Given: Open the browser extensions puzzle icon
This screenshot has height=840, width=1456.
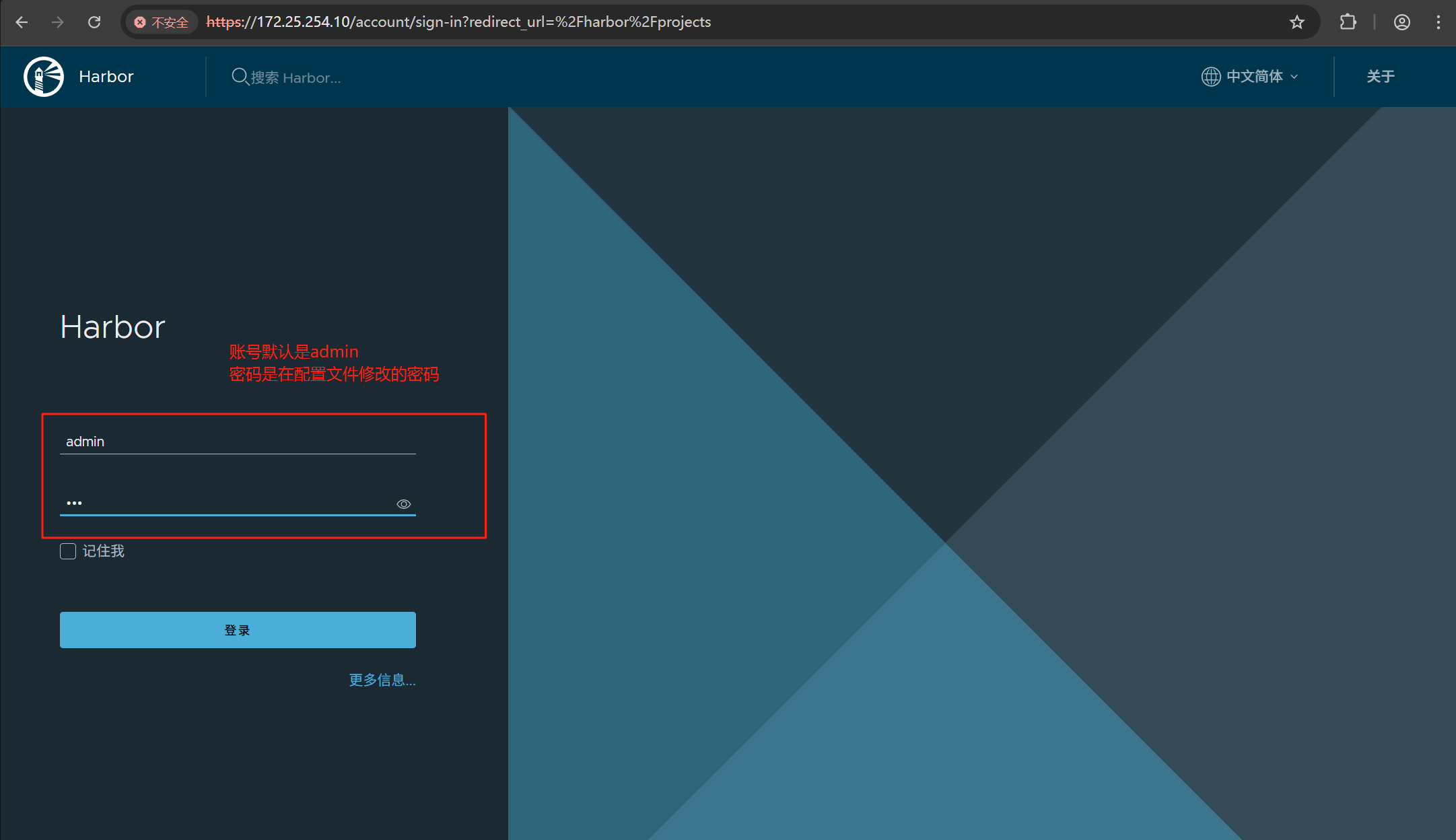Looking at the screenshot, I should click(1348, 22).
